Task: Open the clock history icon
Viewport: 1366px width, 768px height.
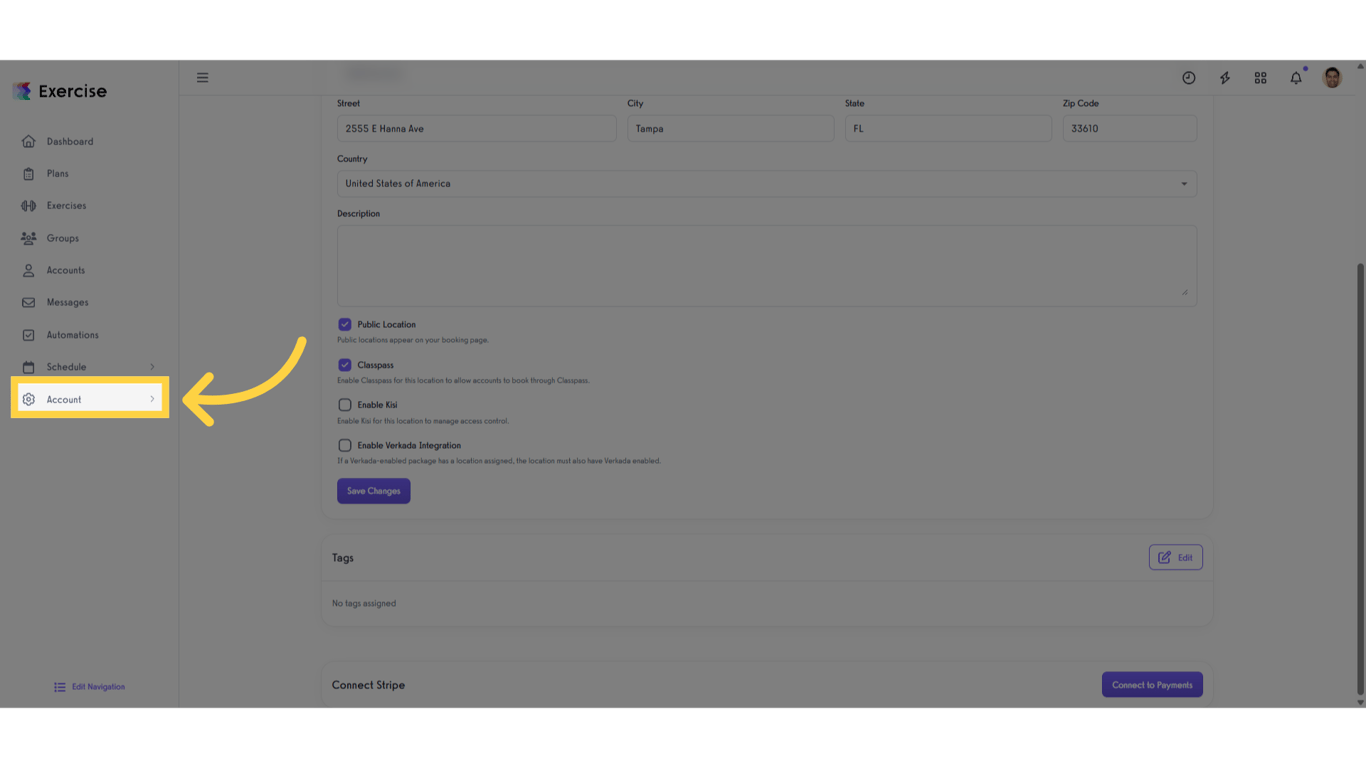Action: [x=1188, y=78]
